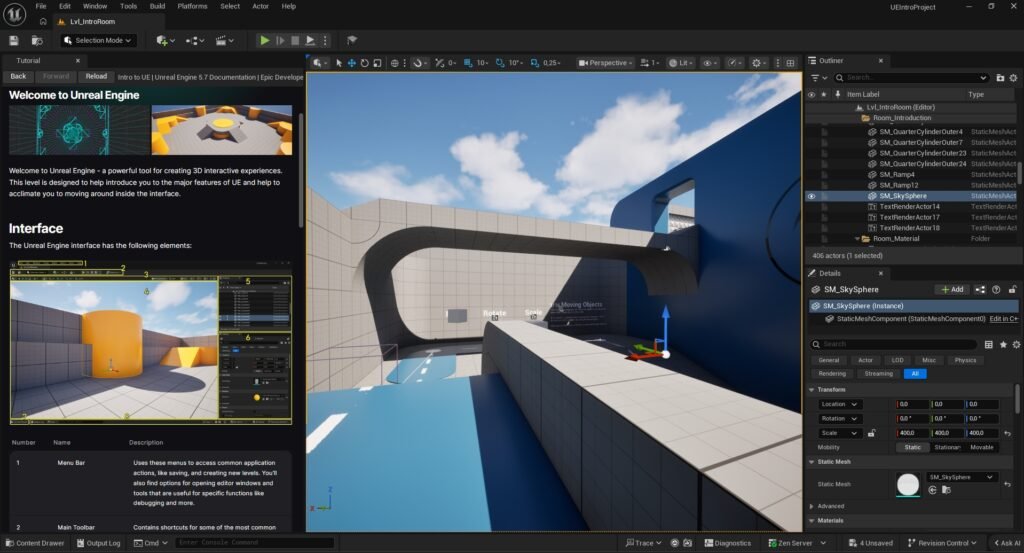Open Outliner settings gear
This screenshot has height=553, width=1024.
click(1014, 78)
